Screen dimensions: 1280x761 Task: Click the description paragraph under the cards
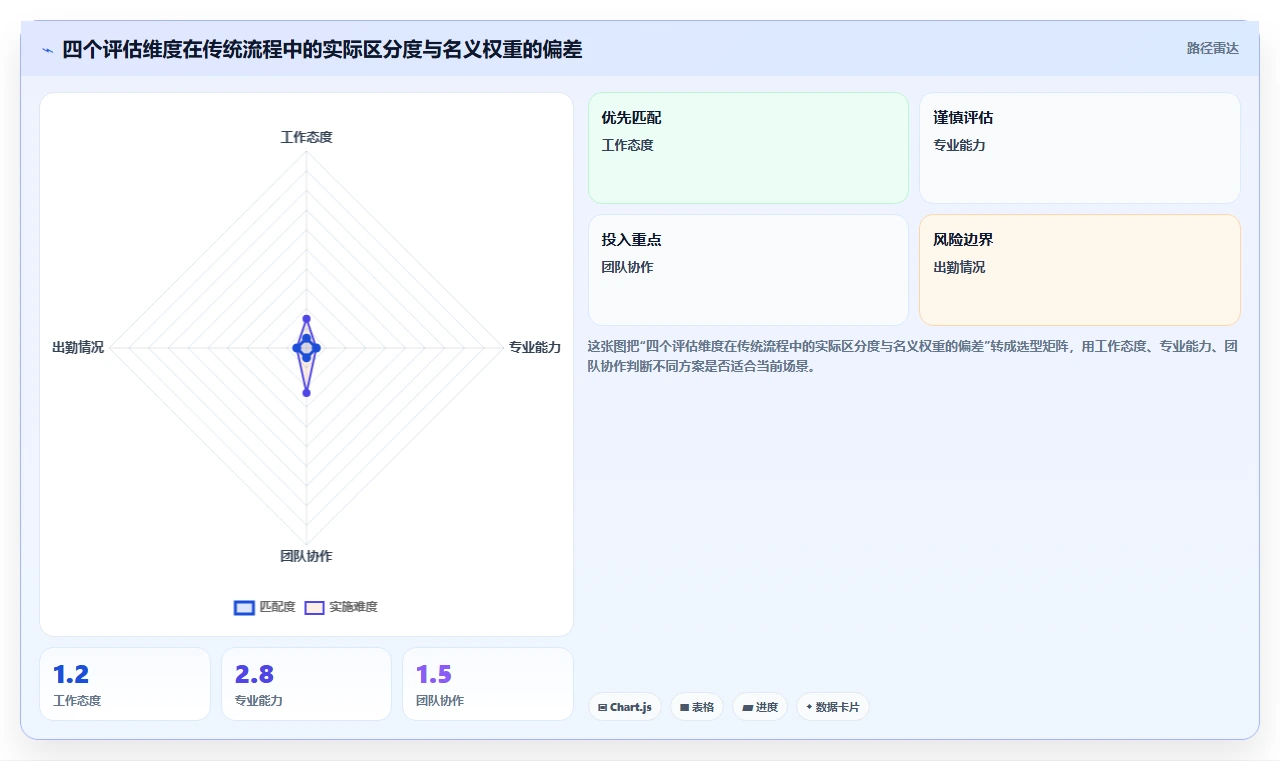tap(914, 356)
